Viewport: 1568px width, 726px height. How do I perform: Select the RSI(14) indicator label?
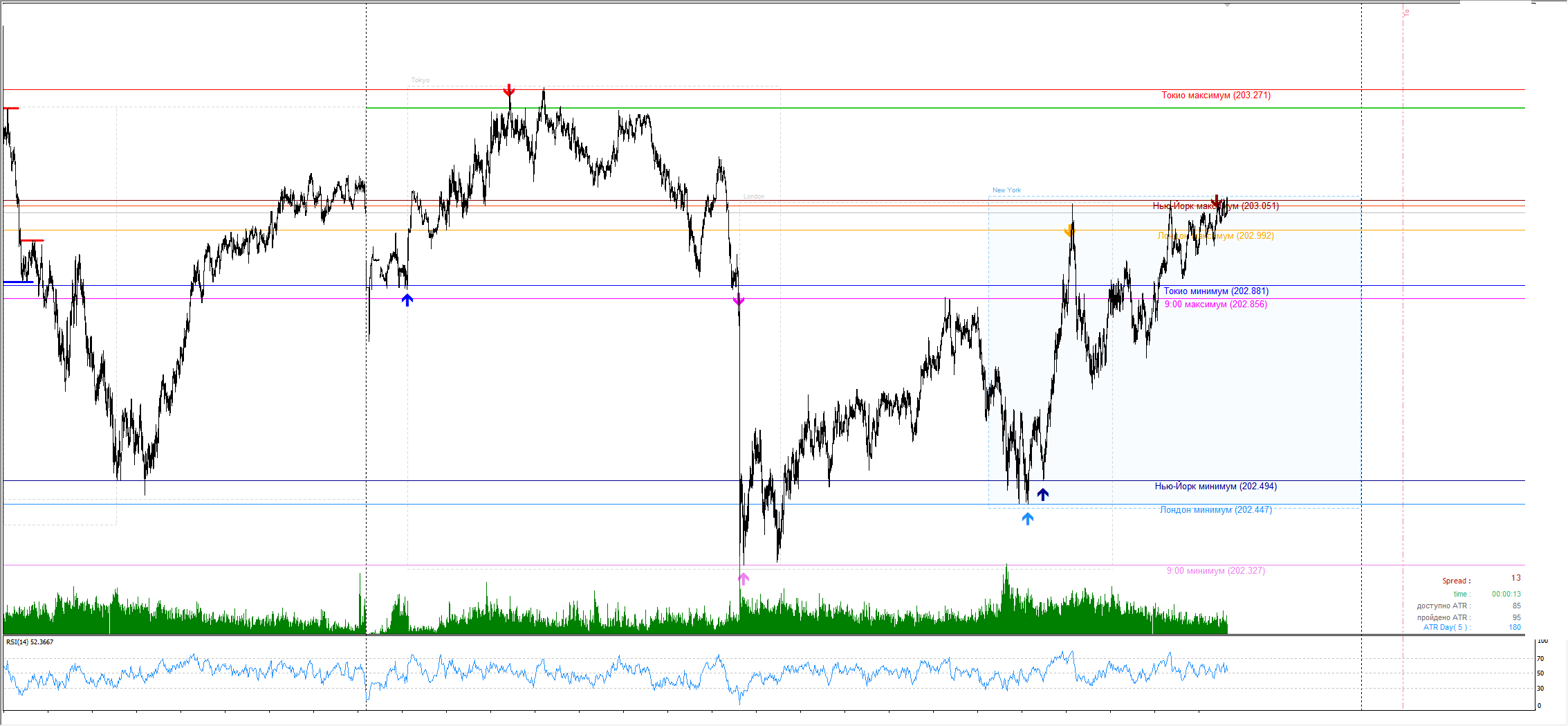(30, 642)
